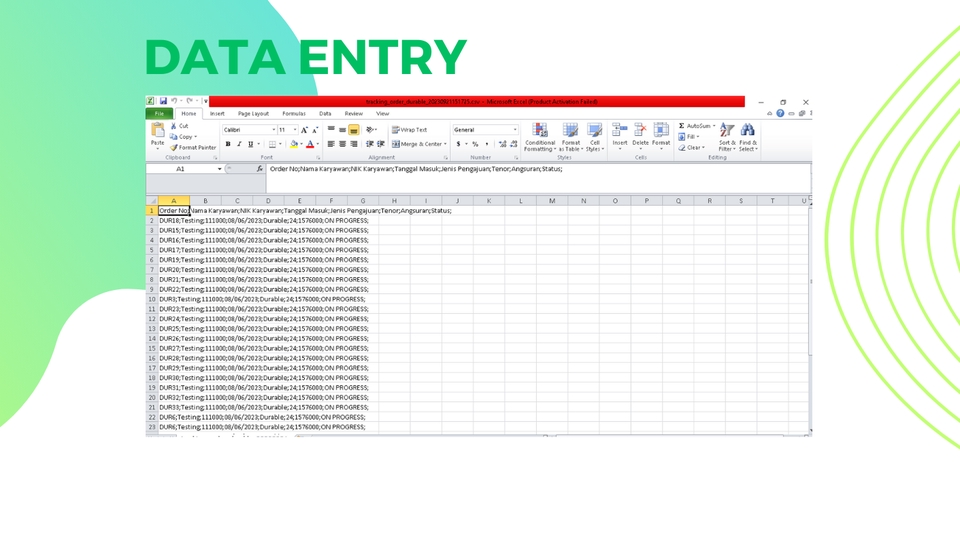The width and height of the screenshot is (960, 540).
Task: Open the Calibri font name dropdown
Action: pyautogui.click(x=274, y=130)
